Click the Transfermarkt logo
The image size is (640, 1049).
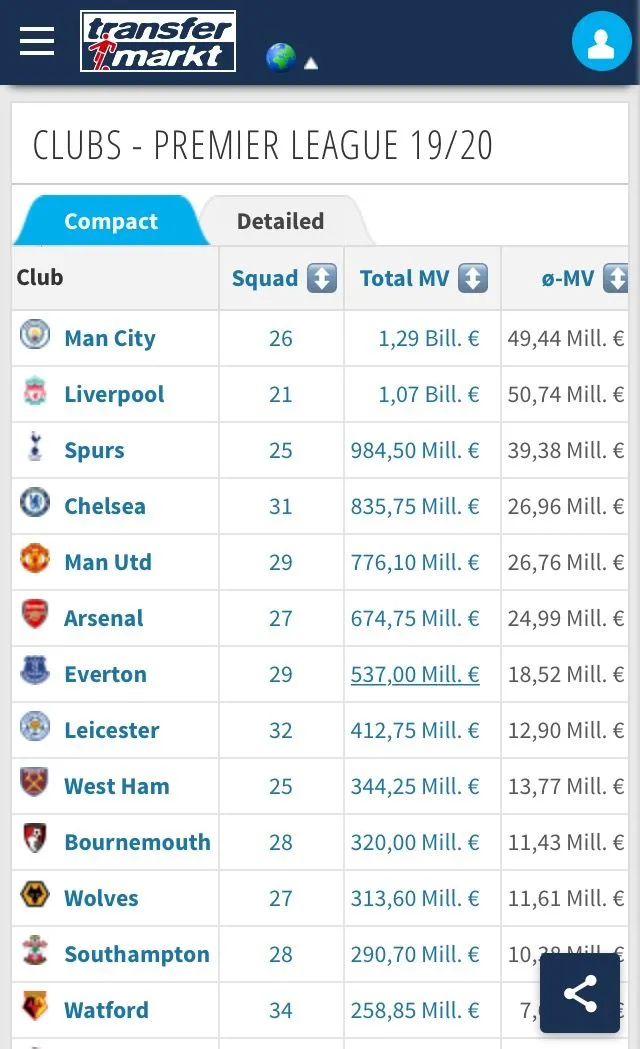coord(158,42)
